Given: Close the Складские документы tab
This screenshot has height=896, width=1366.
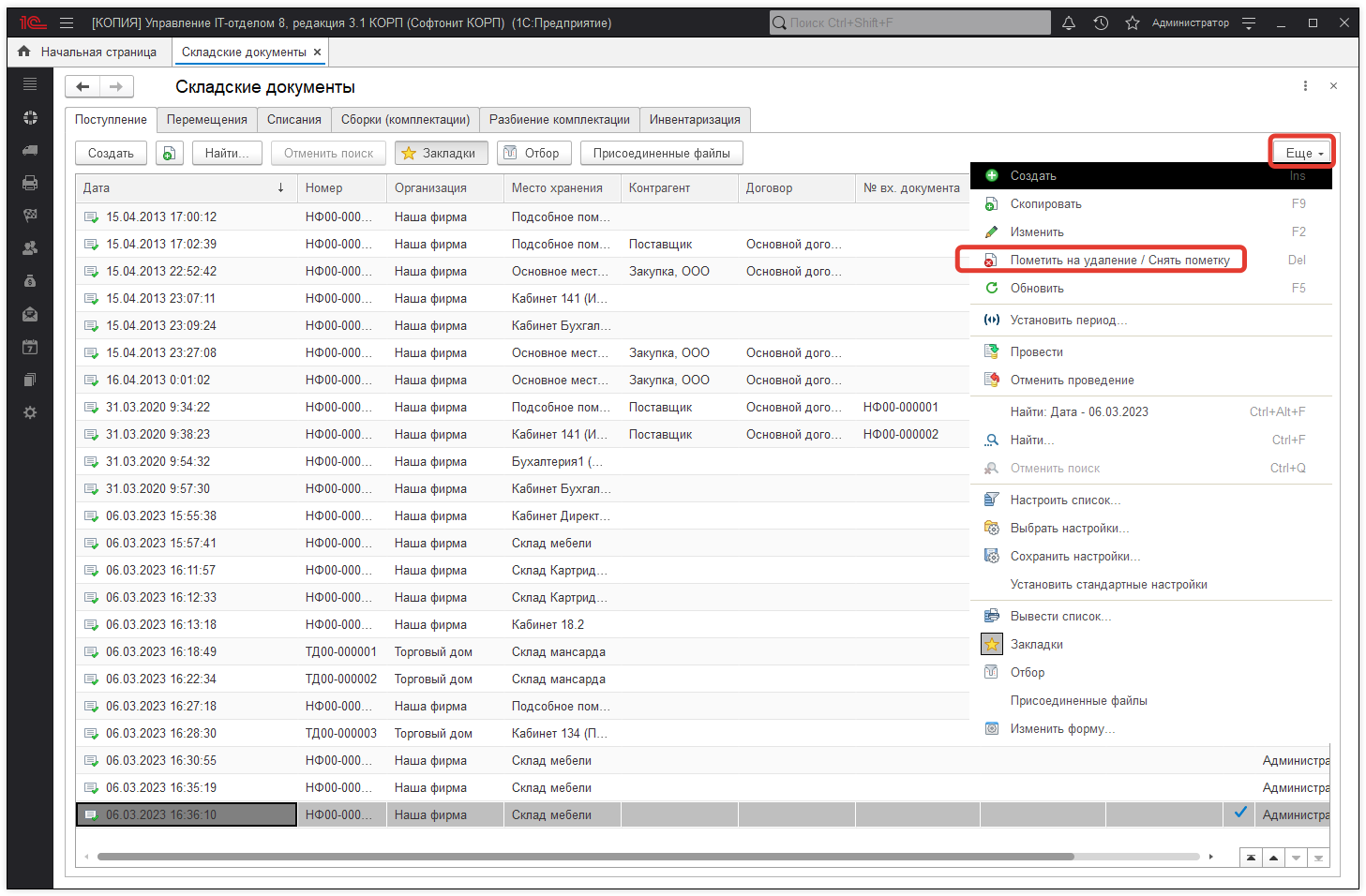Looking at the screenshot, I should [x=318, y=52].
